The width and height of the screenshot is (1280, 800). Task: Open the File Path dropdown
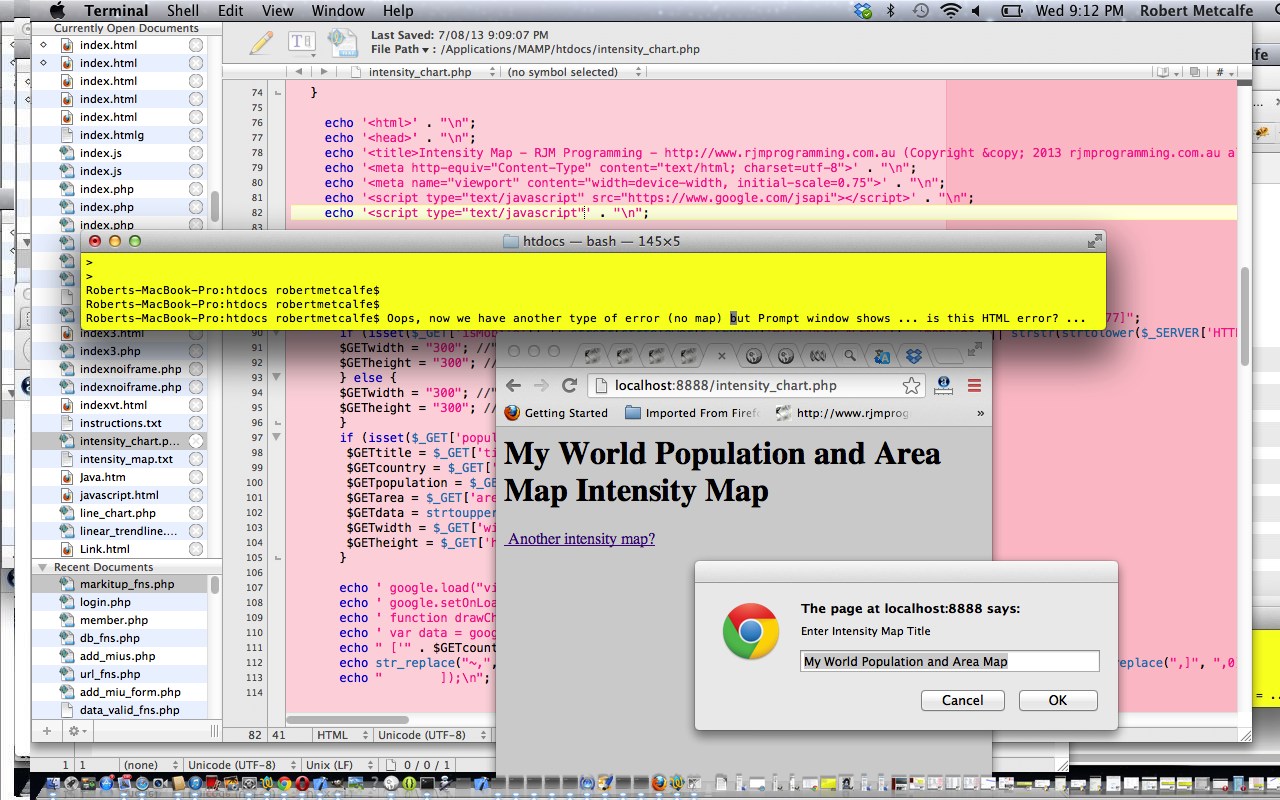[x=400, y=49]
